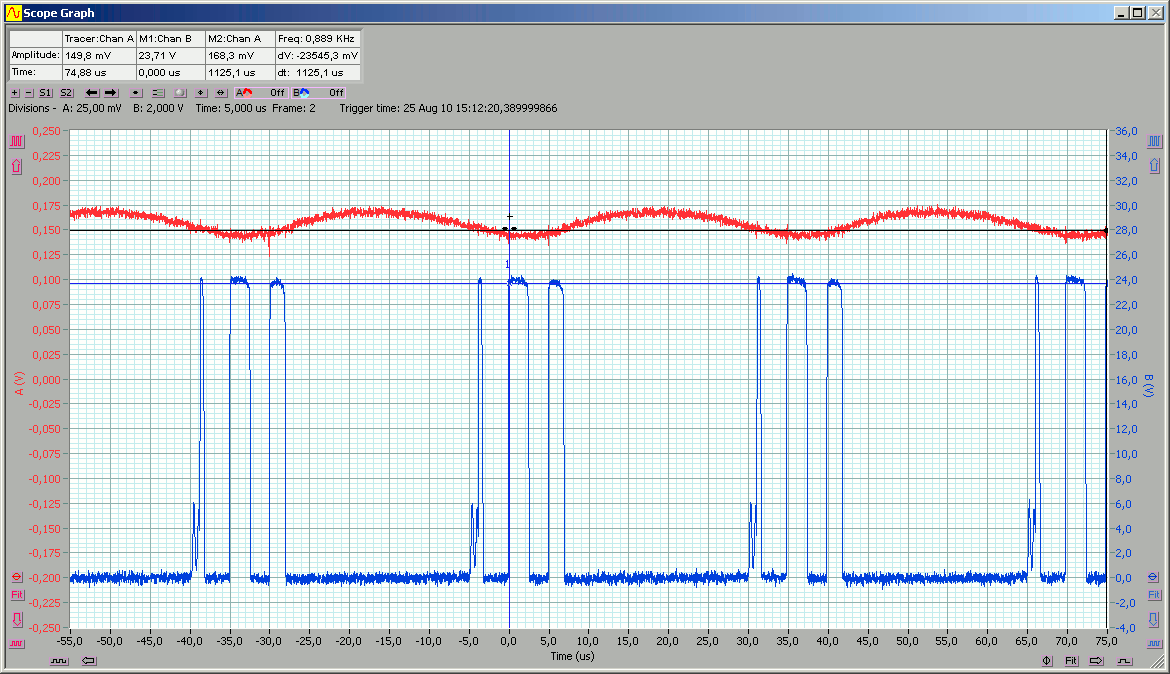Click the Frame: 2 readout
This screenshot has width=1170, height=674.
tap(294, 108)
